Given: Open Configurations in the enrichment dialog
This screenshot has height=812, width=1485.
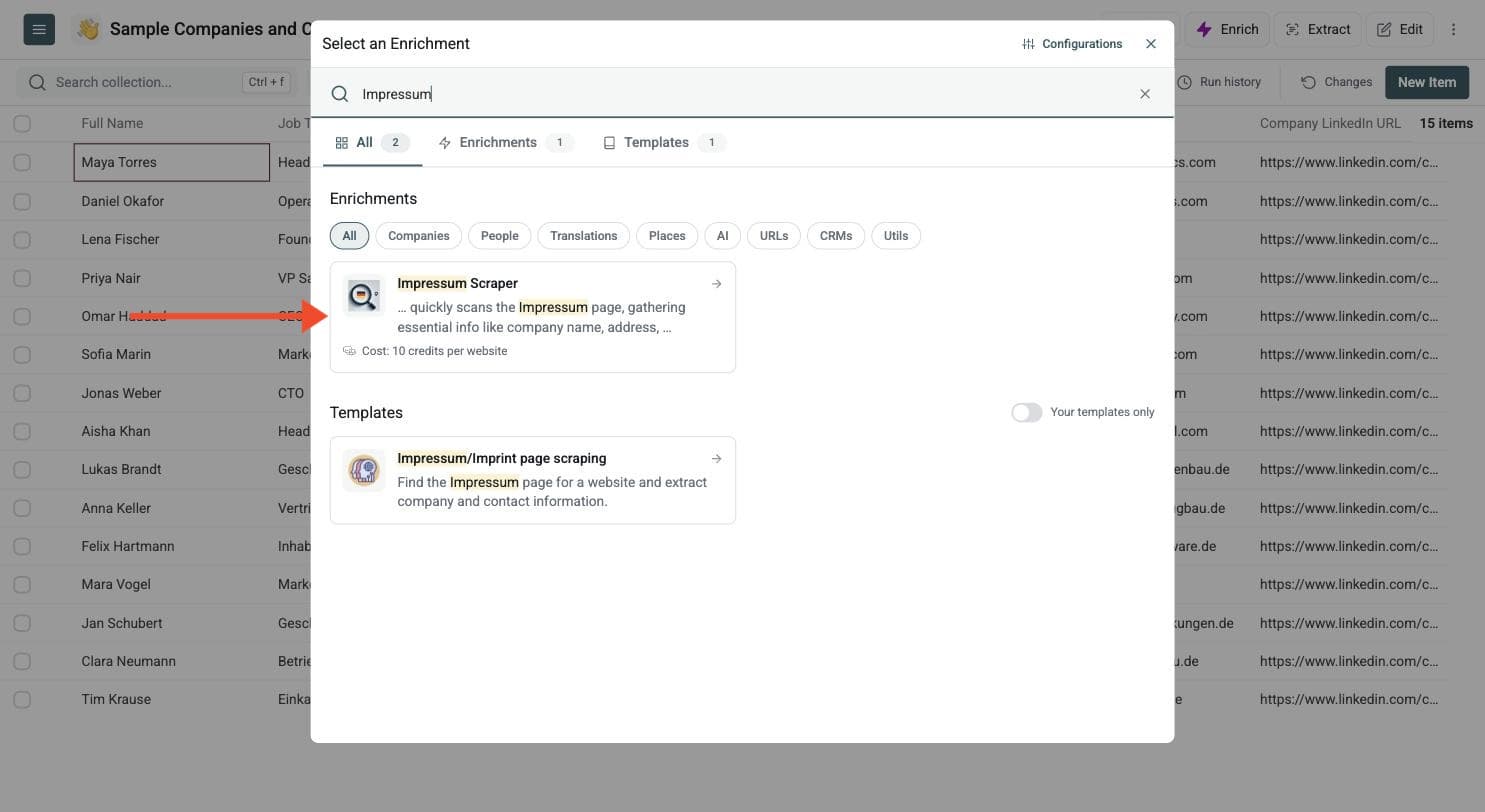Looking at the screenshot, I should pyautogui.click(x=1072, y=44).
